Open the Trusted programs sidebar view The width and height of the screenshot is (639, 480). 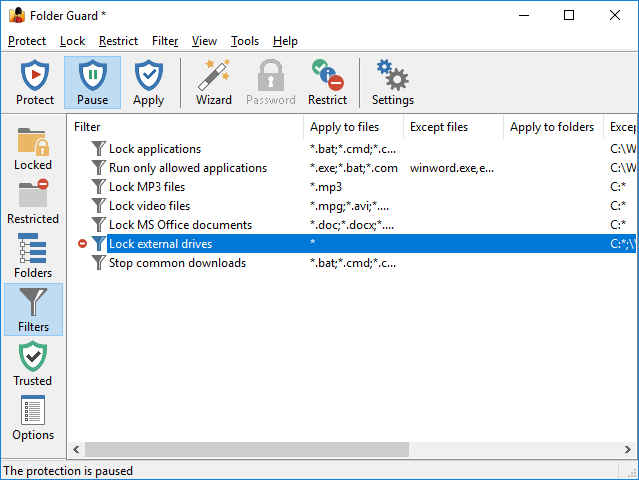tap(33, 364)
